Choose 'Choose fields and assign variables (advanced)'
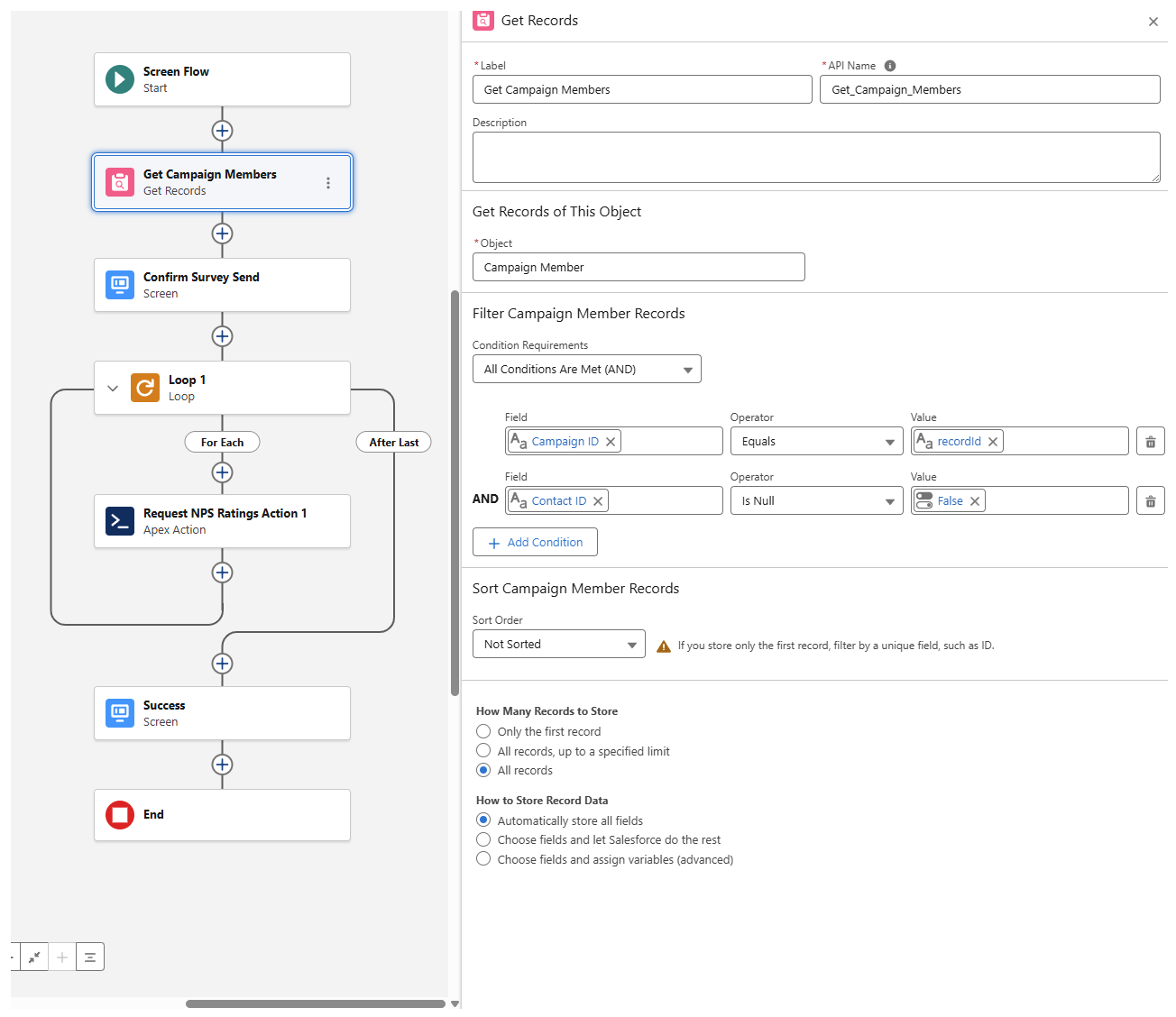Screen dimensions: 1176x1017 pos(483,859)
